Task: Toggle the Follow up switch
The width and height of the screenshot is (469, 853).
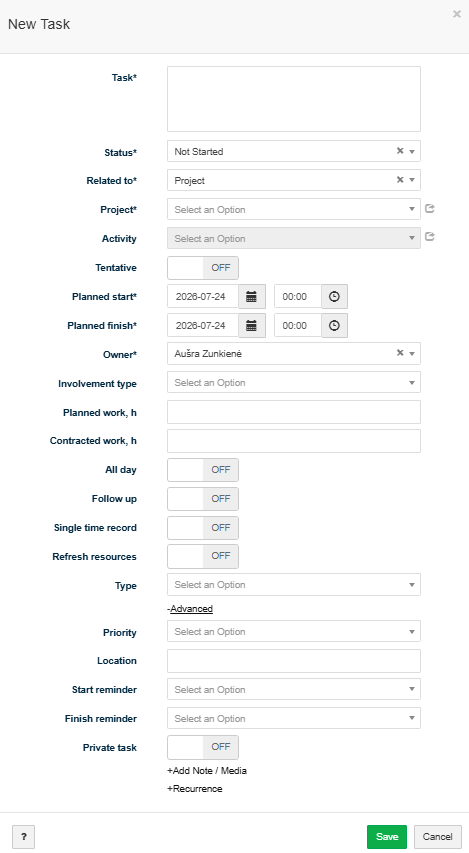Action: coord(203,498)
